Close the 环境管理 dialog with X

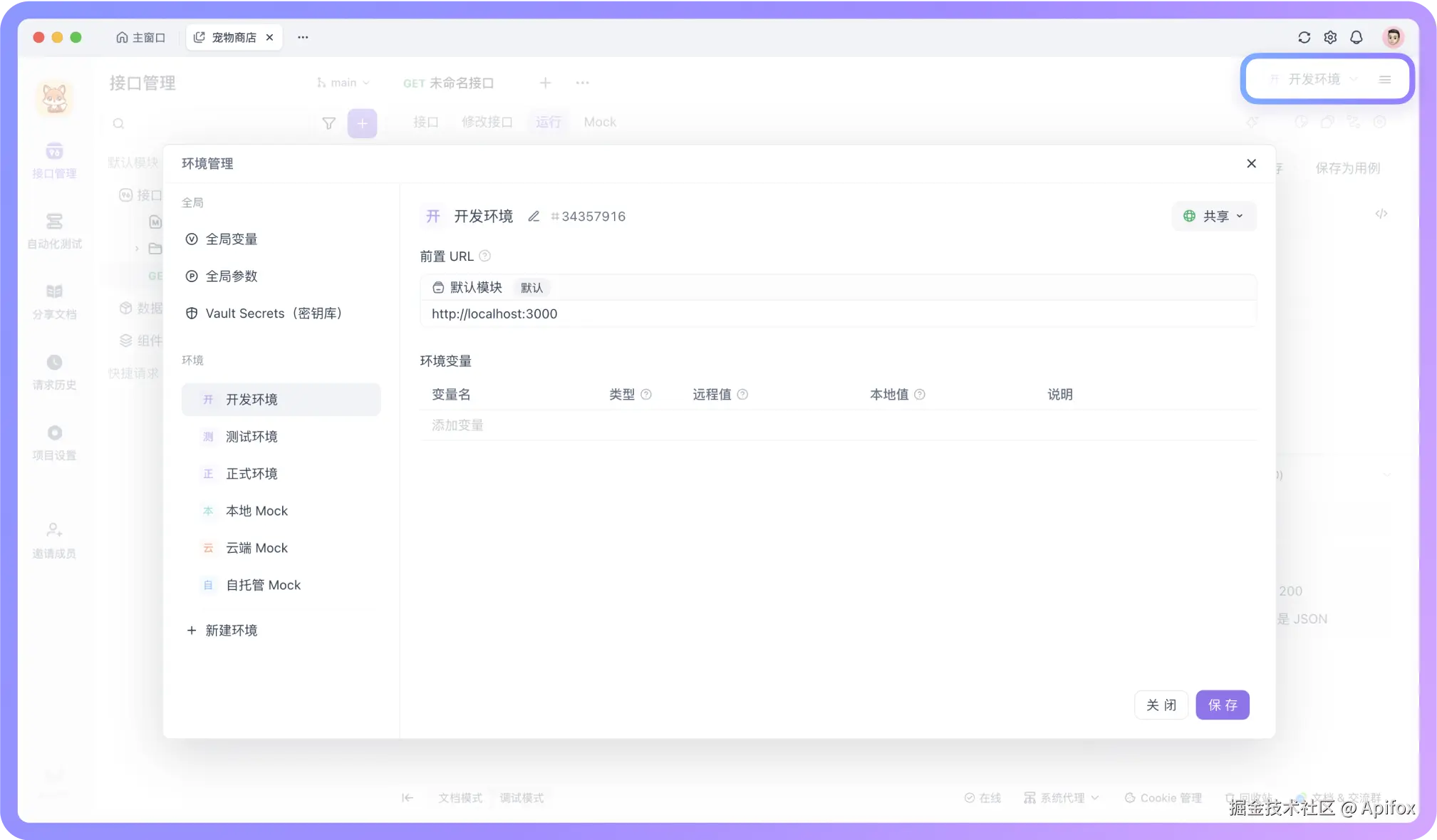[1251, 164]
